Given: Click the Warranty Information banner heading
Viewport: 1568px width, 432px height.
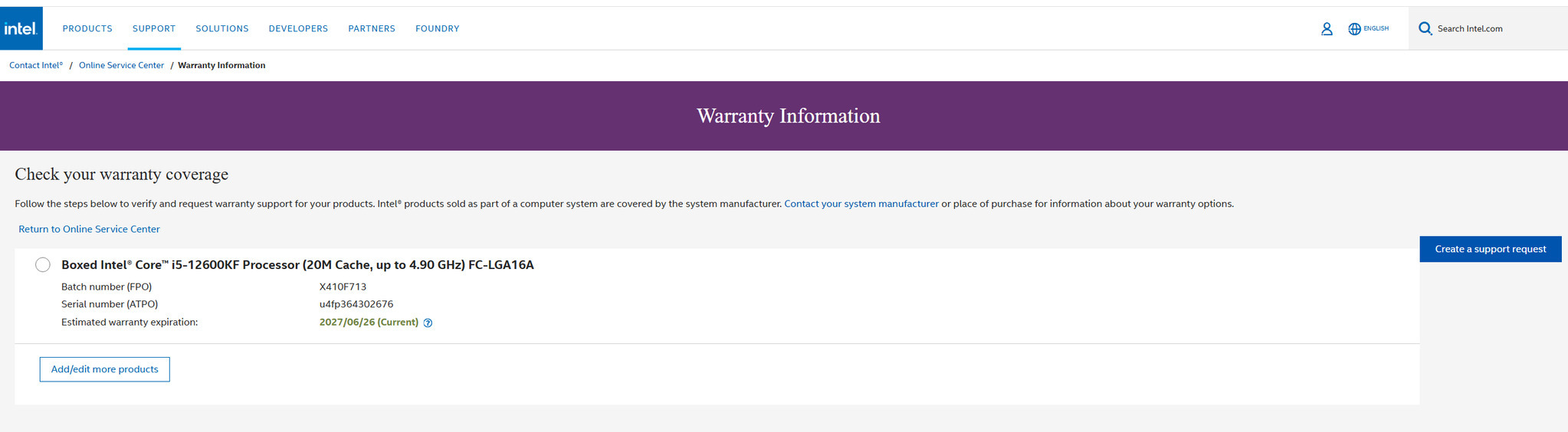Looking at the screenshot, I should 788,116.
